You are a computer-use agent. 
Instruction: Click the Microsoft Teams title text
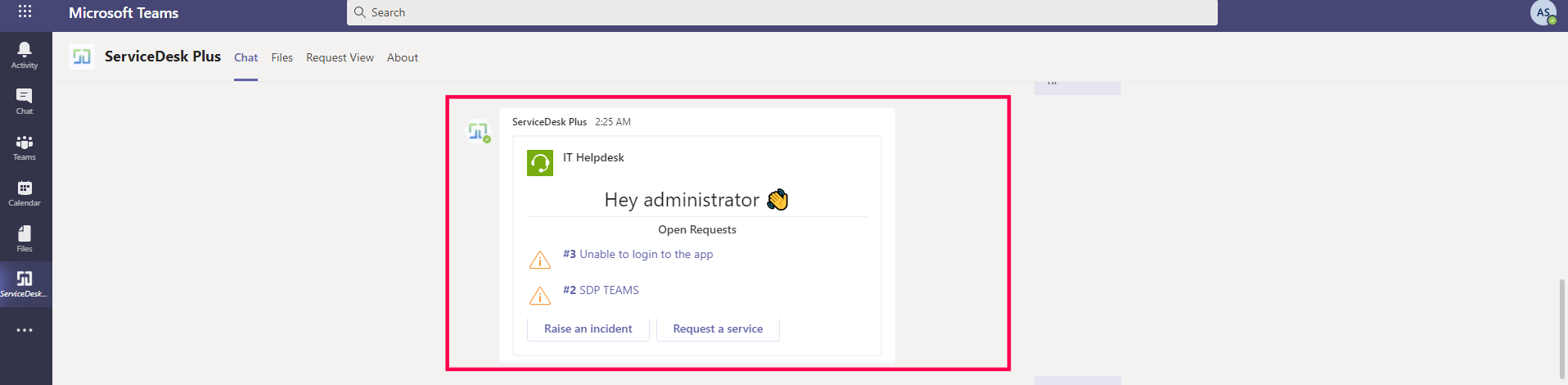click(124, 13)
